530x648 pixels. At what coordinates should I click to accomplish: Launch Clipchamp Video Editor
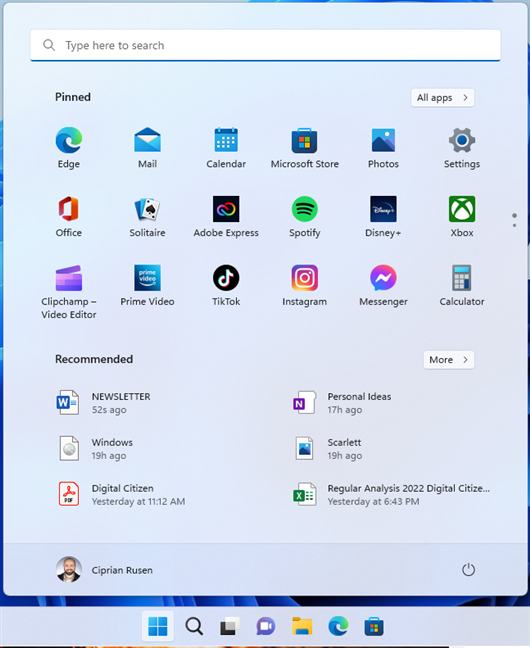coord(69,292)
